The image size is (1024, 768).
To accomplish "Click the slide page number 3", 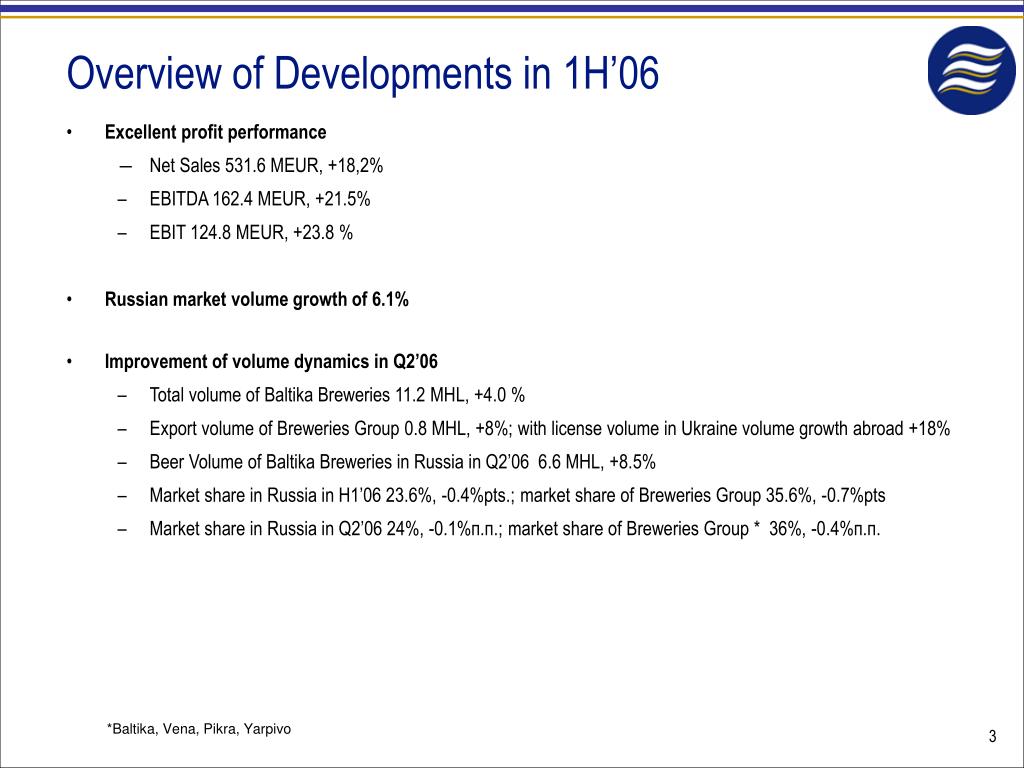I will tap(993, 737).
